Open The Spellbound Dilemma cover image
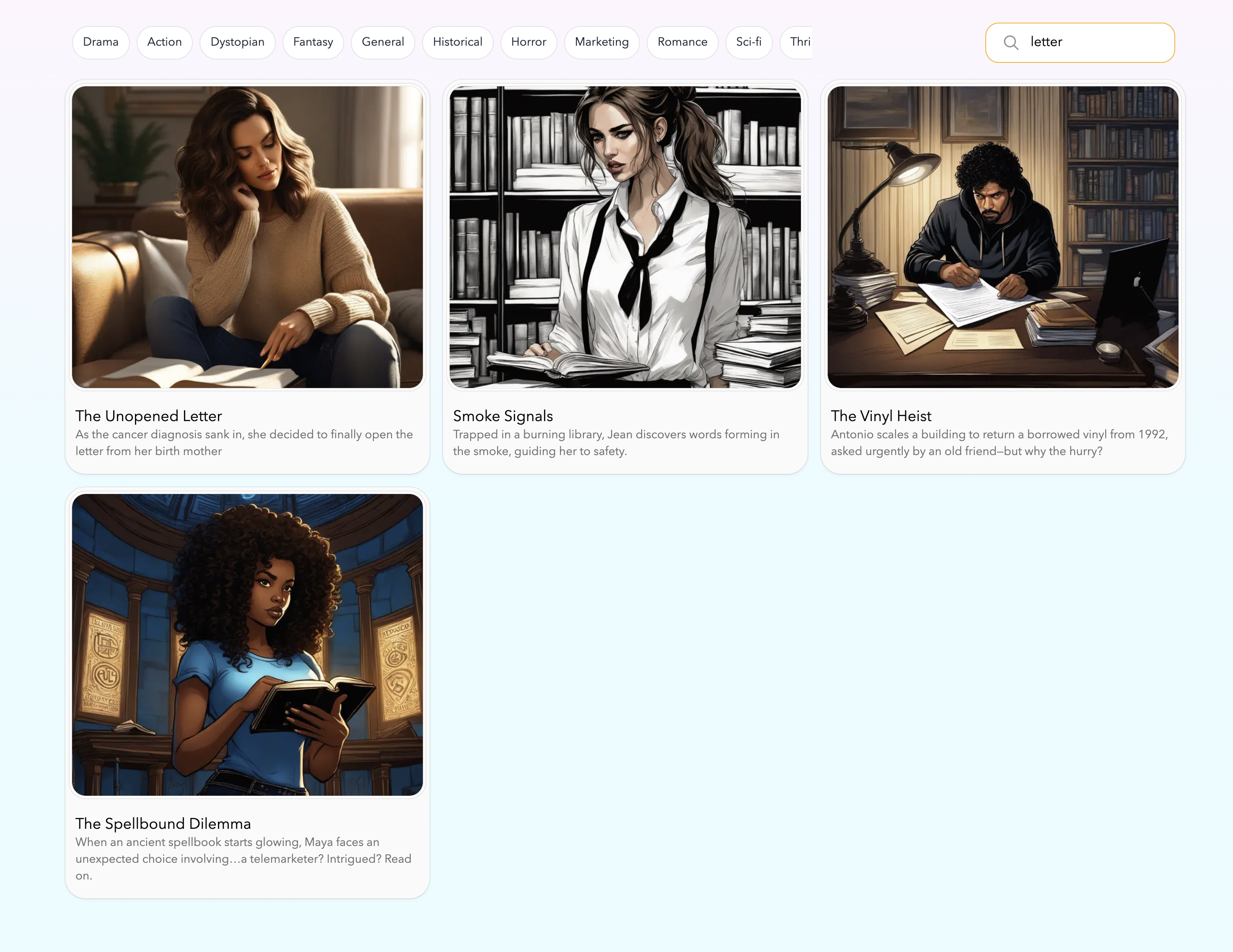1233x952 pixels. 247,644
